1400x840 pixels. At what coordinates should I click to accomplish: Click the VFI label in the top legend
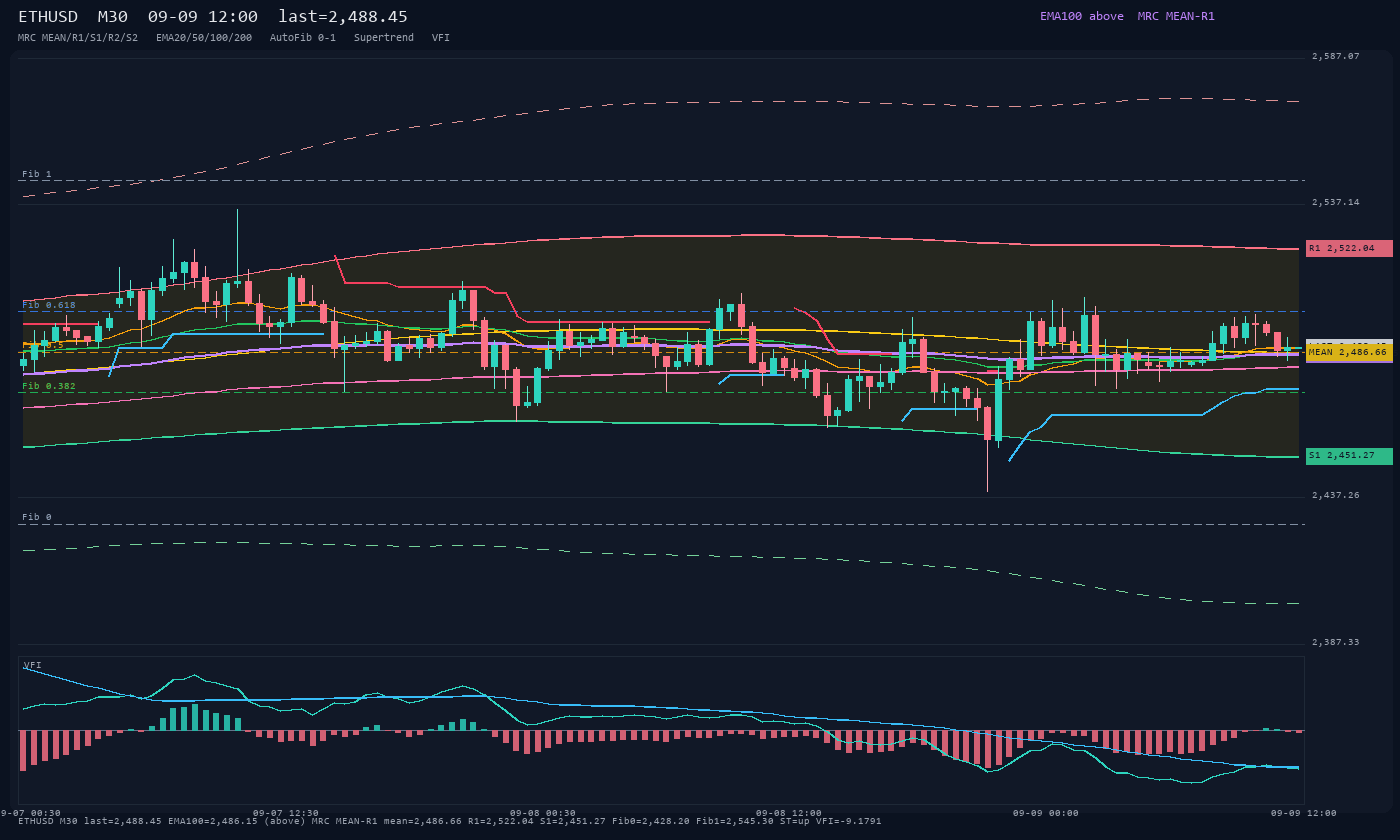441,38
